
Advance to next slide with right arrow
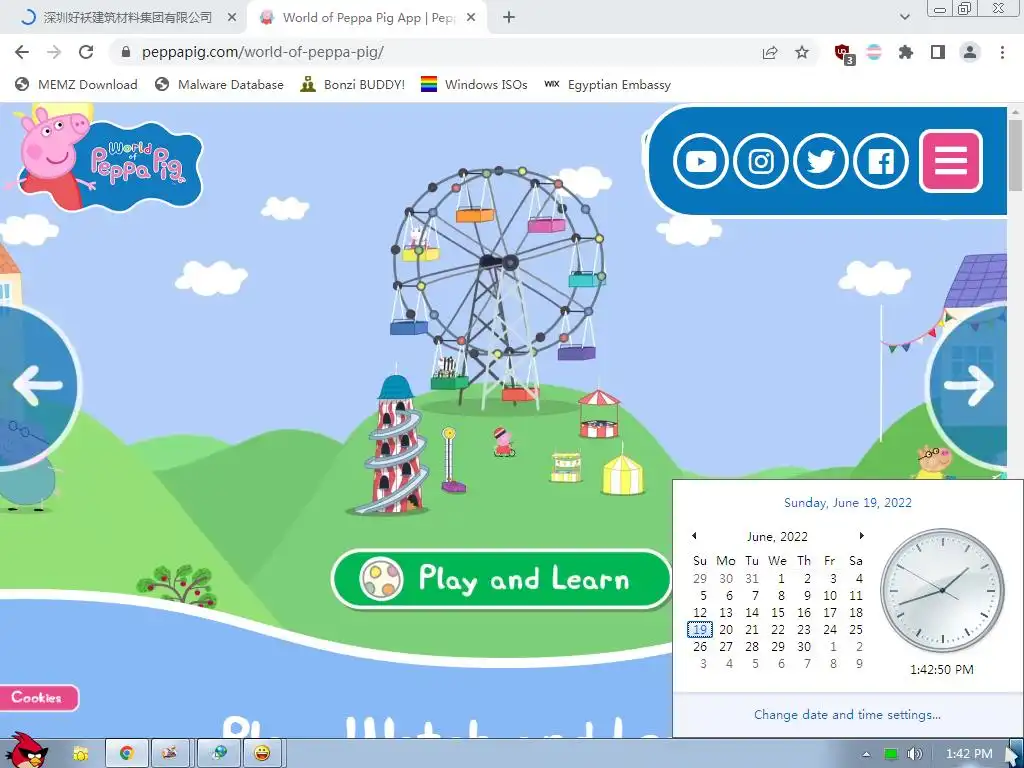(969, 385)
